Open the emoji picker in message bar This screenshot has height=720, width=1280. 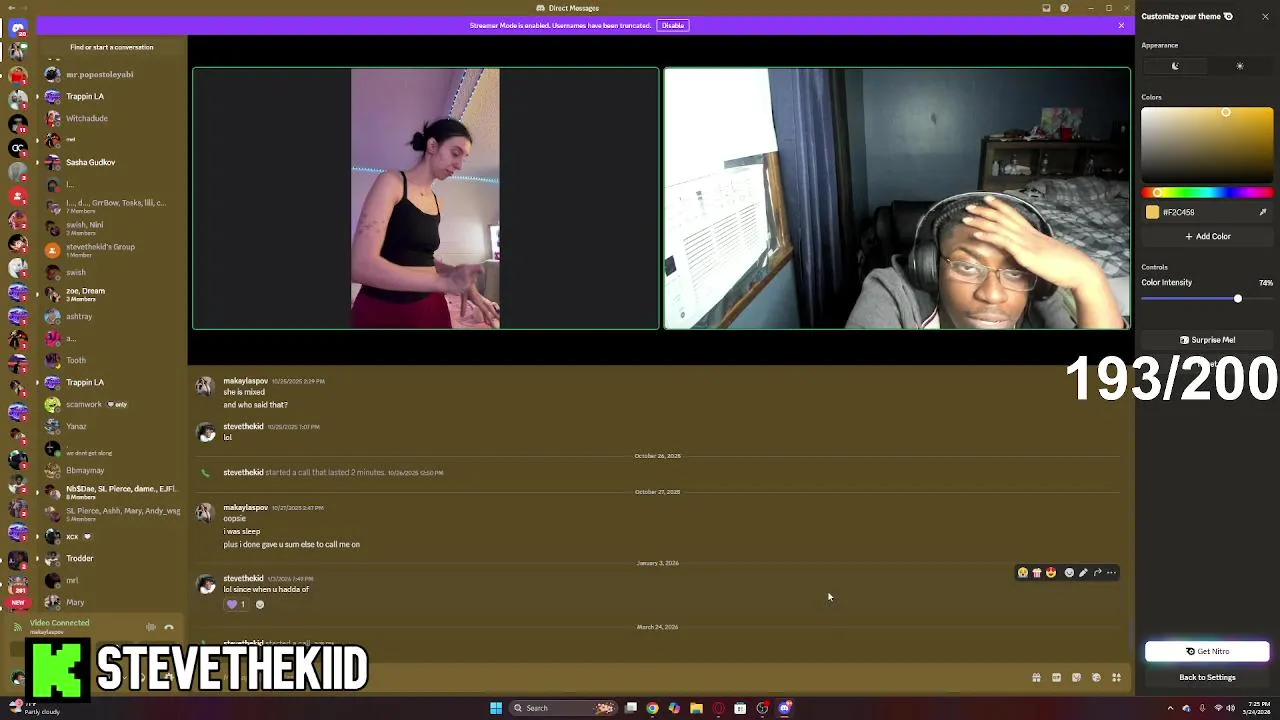pos(1096,677)
